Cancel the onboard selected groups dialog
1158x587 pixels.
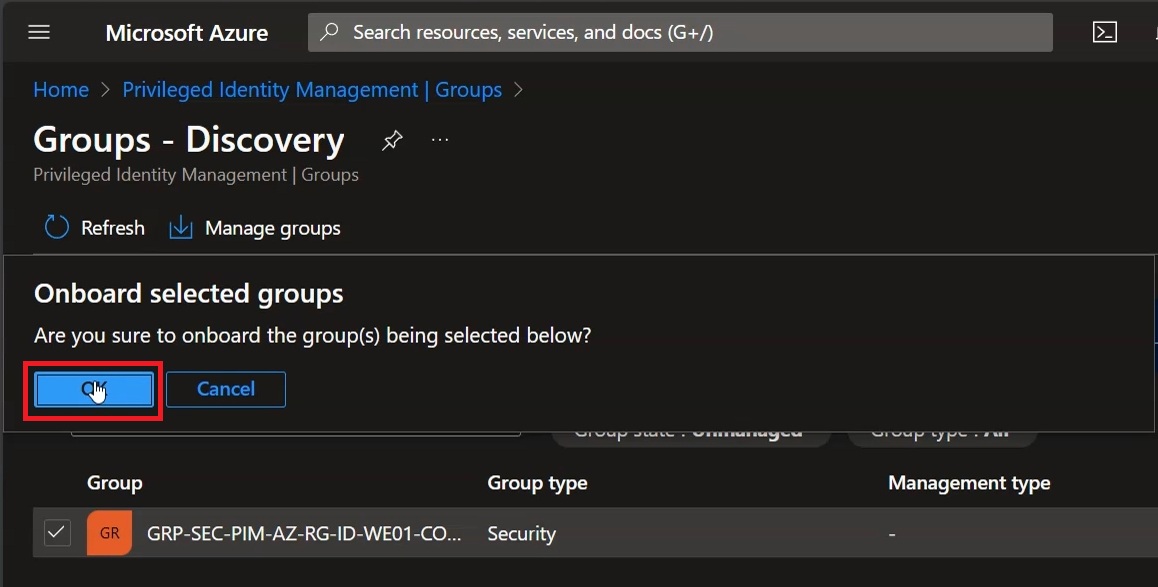(x=226, y=389)
